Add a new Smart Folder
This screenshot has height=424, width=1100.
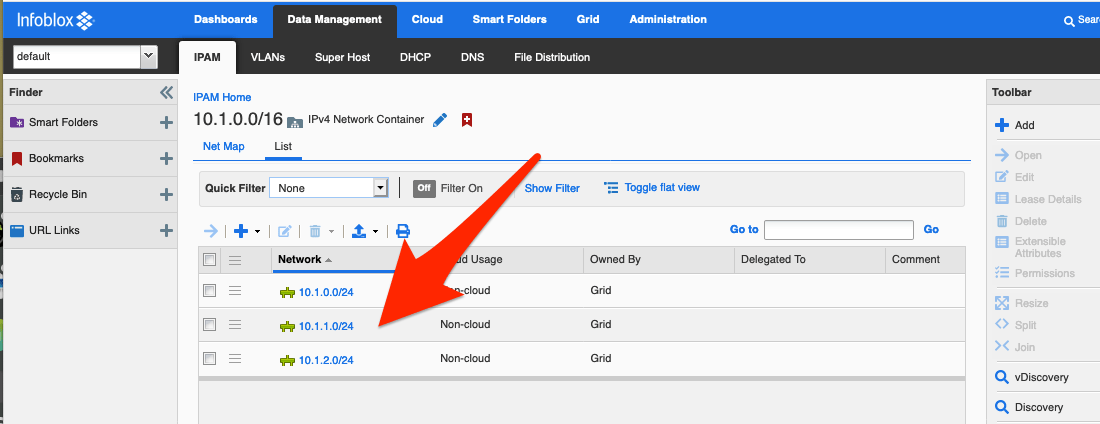[x=166, y=123]
